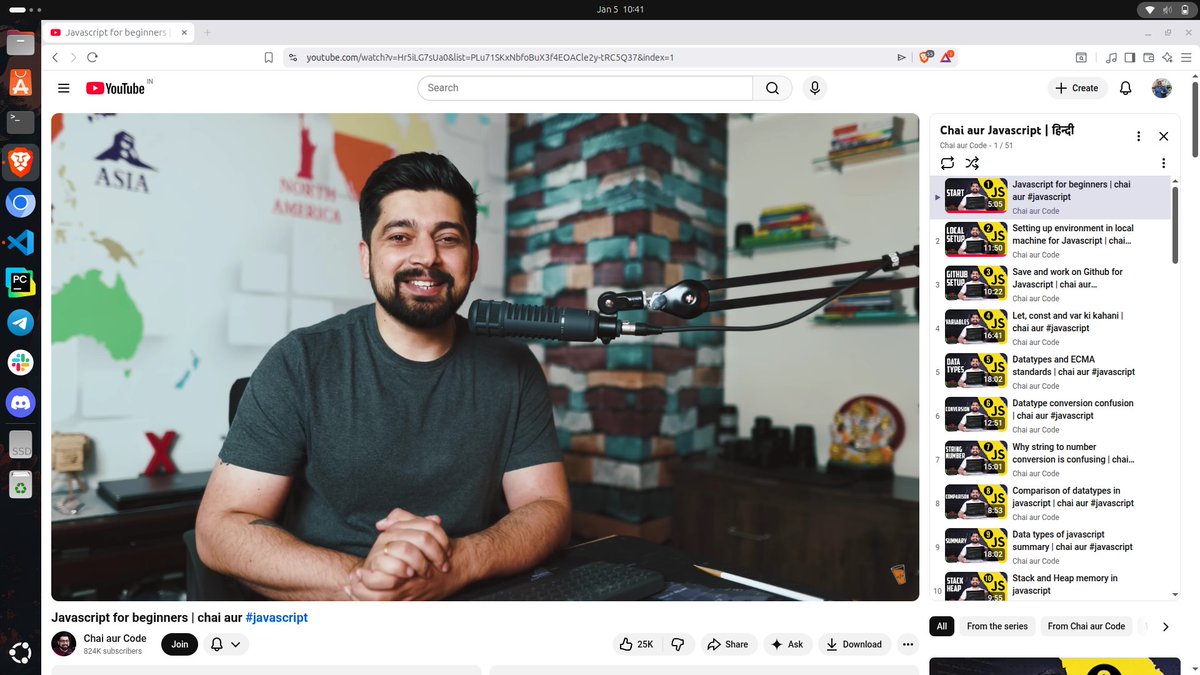The height and width of the screenshot is (675, 1200).
Task: Open site settings icon in address bar
Action: 293,57
